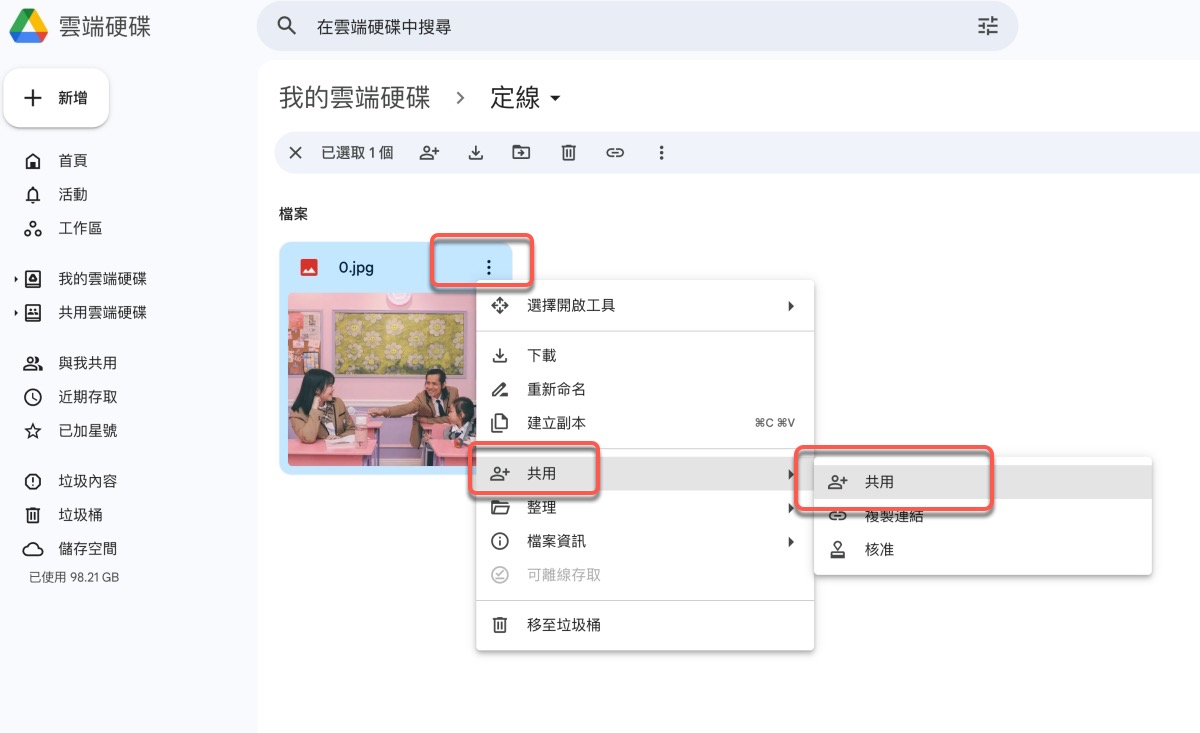
Task: Click the trash icon in selection toolbar
Action: coord(568,153)
